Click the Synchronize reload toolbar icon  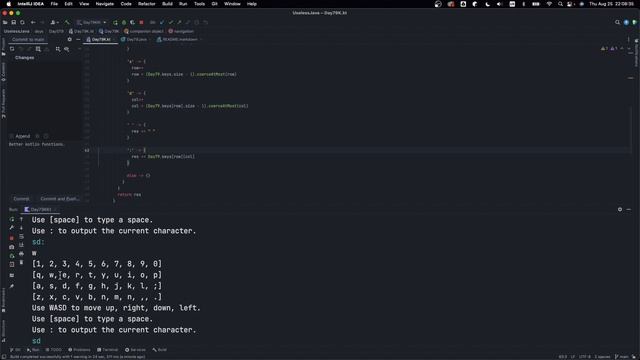point(22,22)
